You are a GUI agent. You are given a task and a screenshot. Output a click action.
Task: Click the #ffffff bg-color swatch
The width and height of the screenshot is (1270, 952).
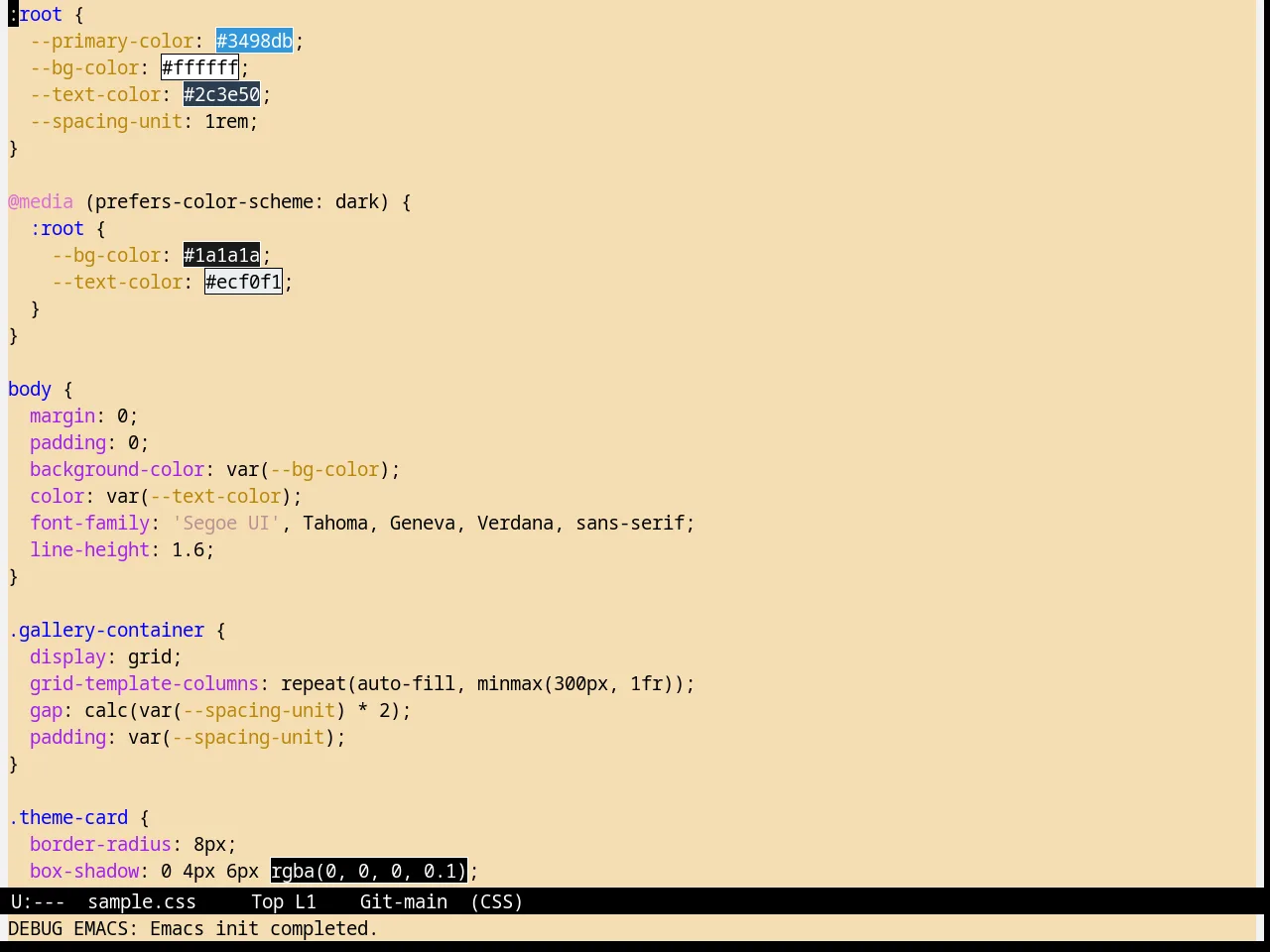pos(199,67)
